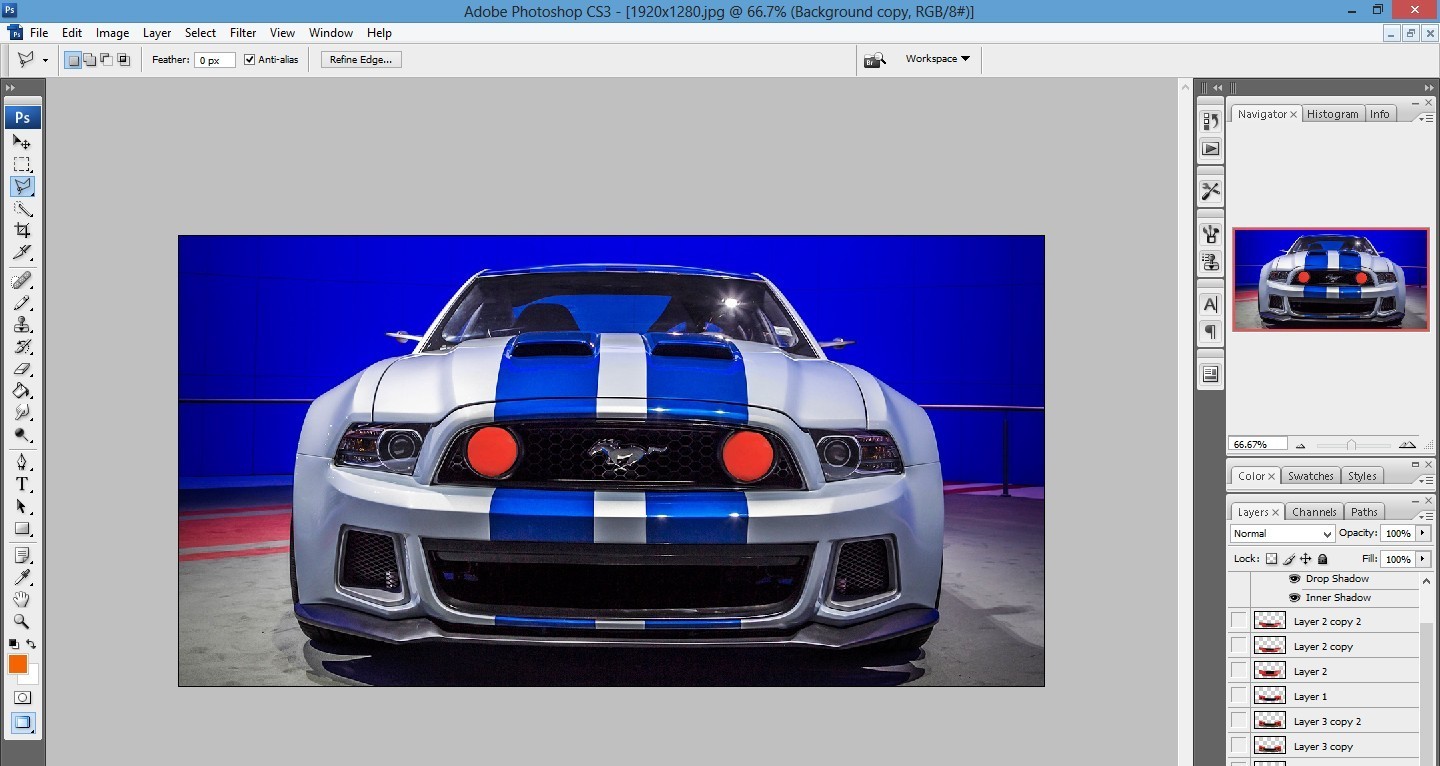Toggle Lock position
Screen dimensions: 1440x766
(x=1305, y=559)
